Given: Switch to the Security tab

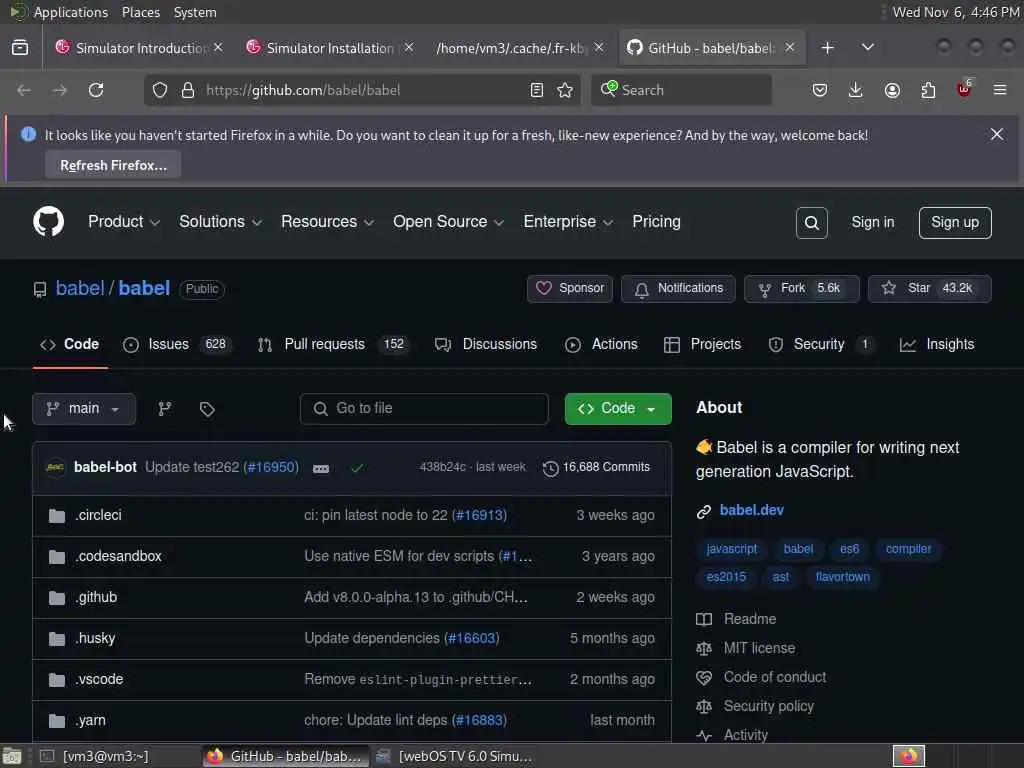Looking at the screenshot, I should point(822,344).
